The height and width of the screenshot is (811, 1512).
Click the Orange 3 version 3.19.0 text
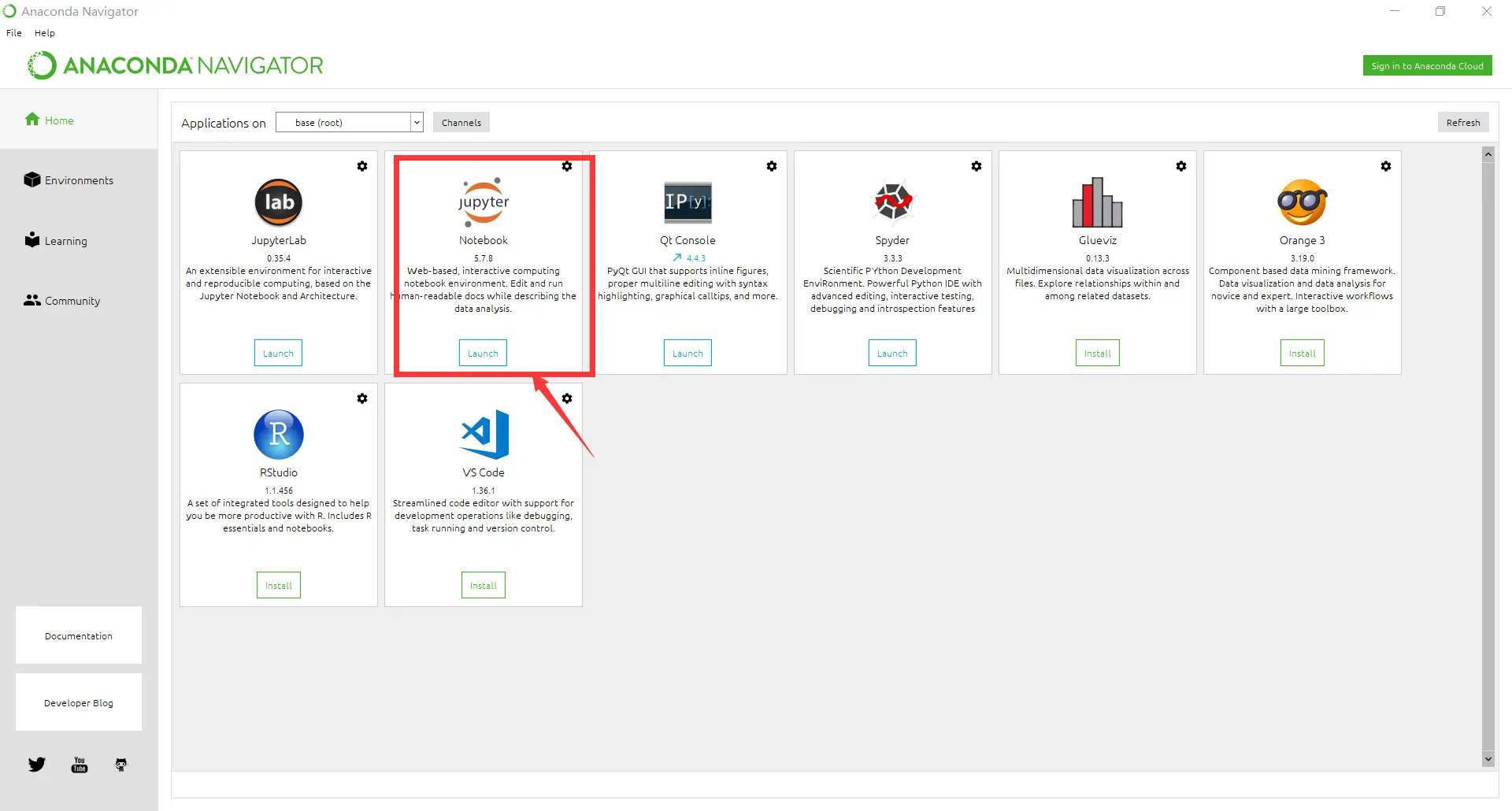1303,258
